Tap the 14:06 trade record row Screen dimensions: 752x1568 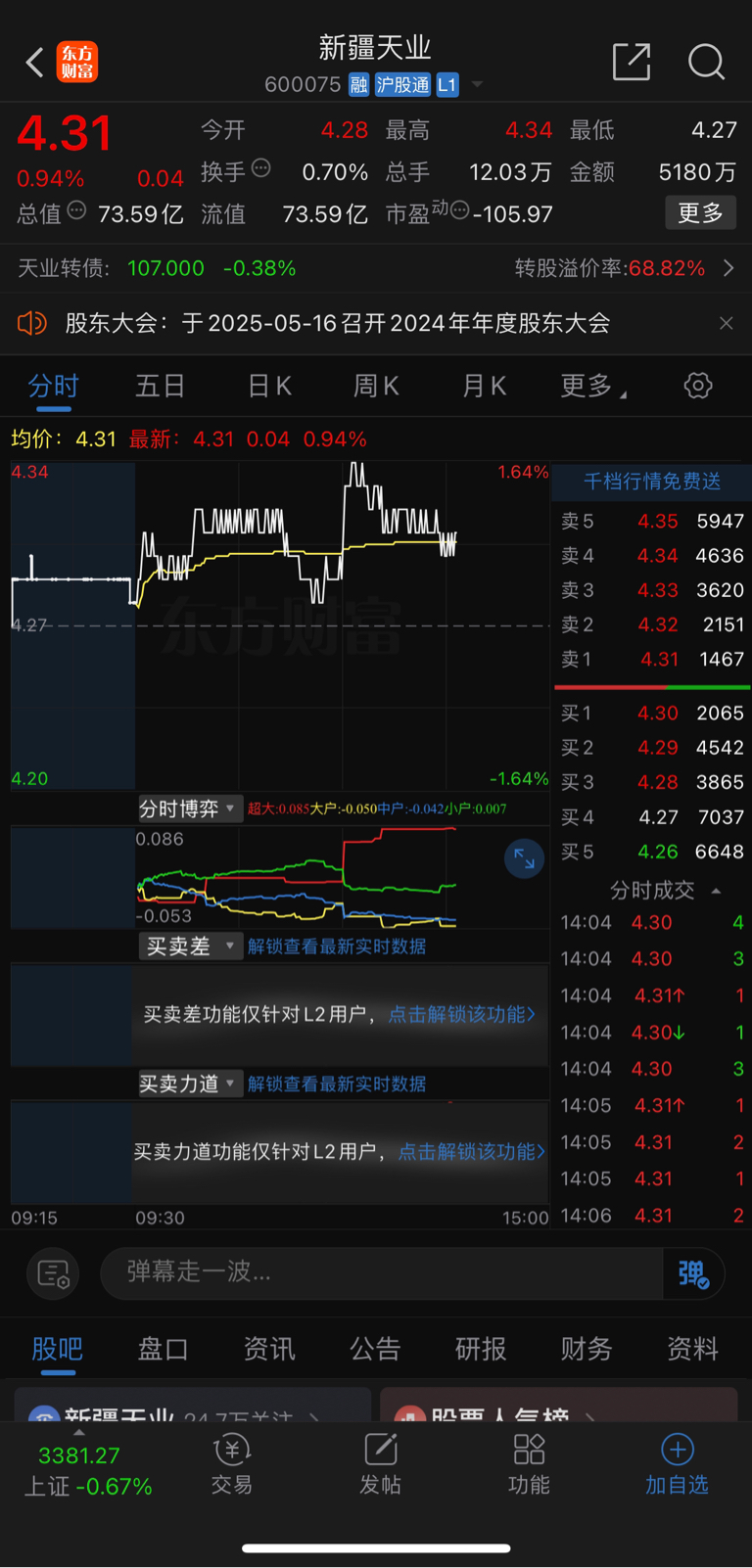coord(652,1216)
